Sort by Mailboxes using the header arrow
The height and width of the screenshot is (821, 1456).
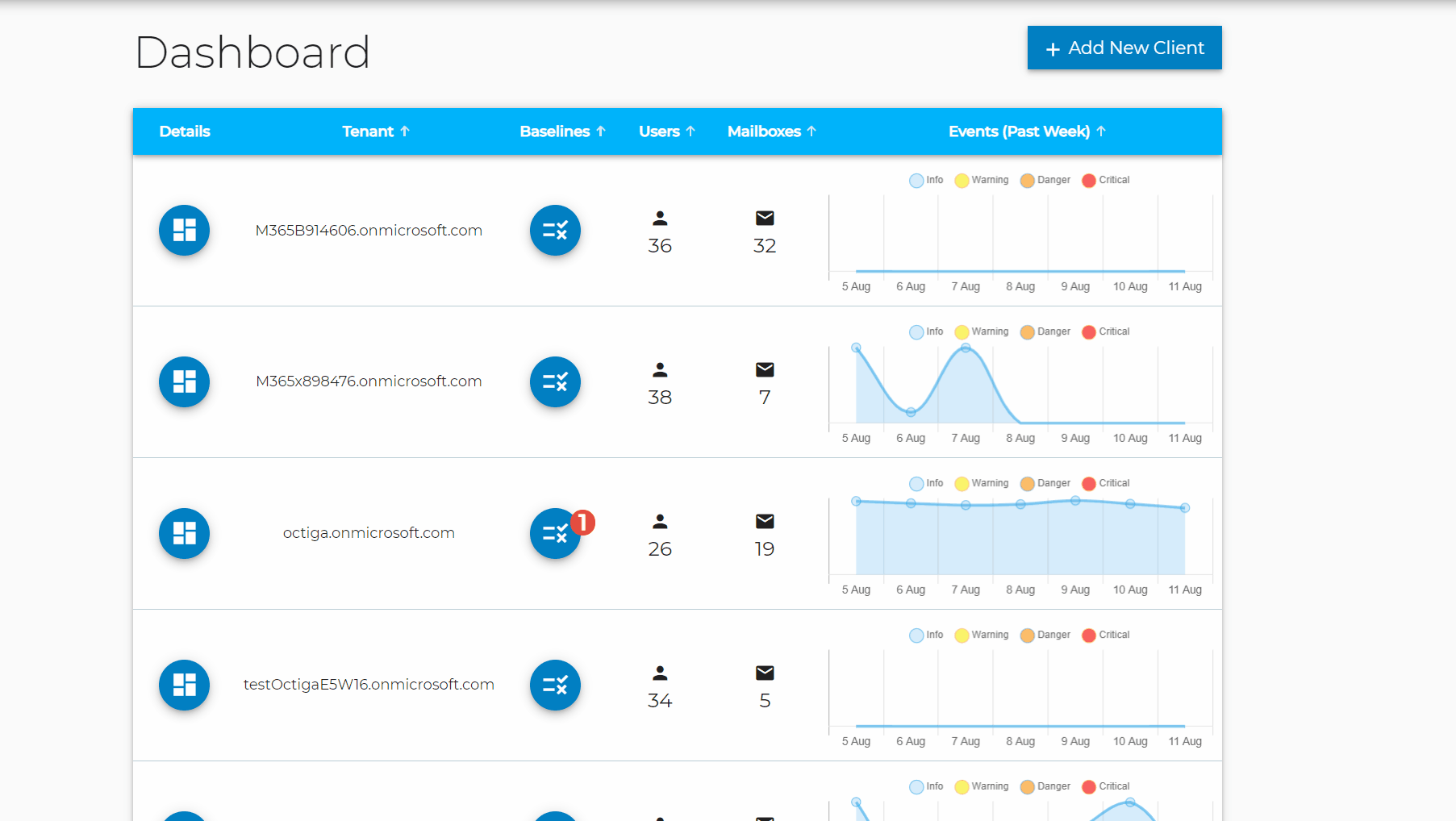(x=771, y=131)
